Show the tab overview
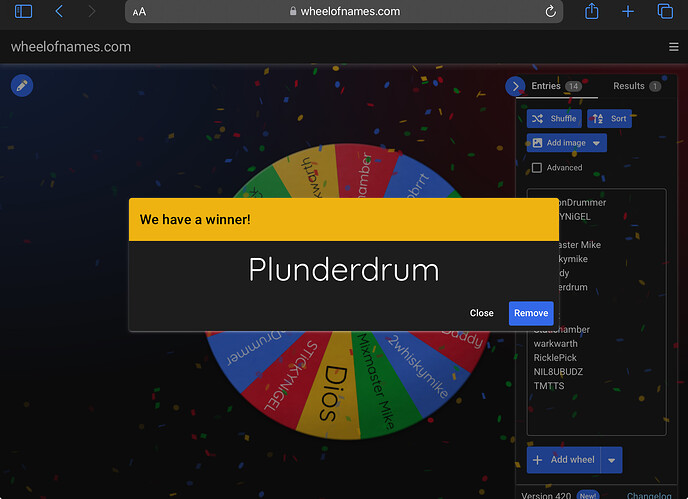688x499 pixels. click(x=665, y=11)
